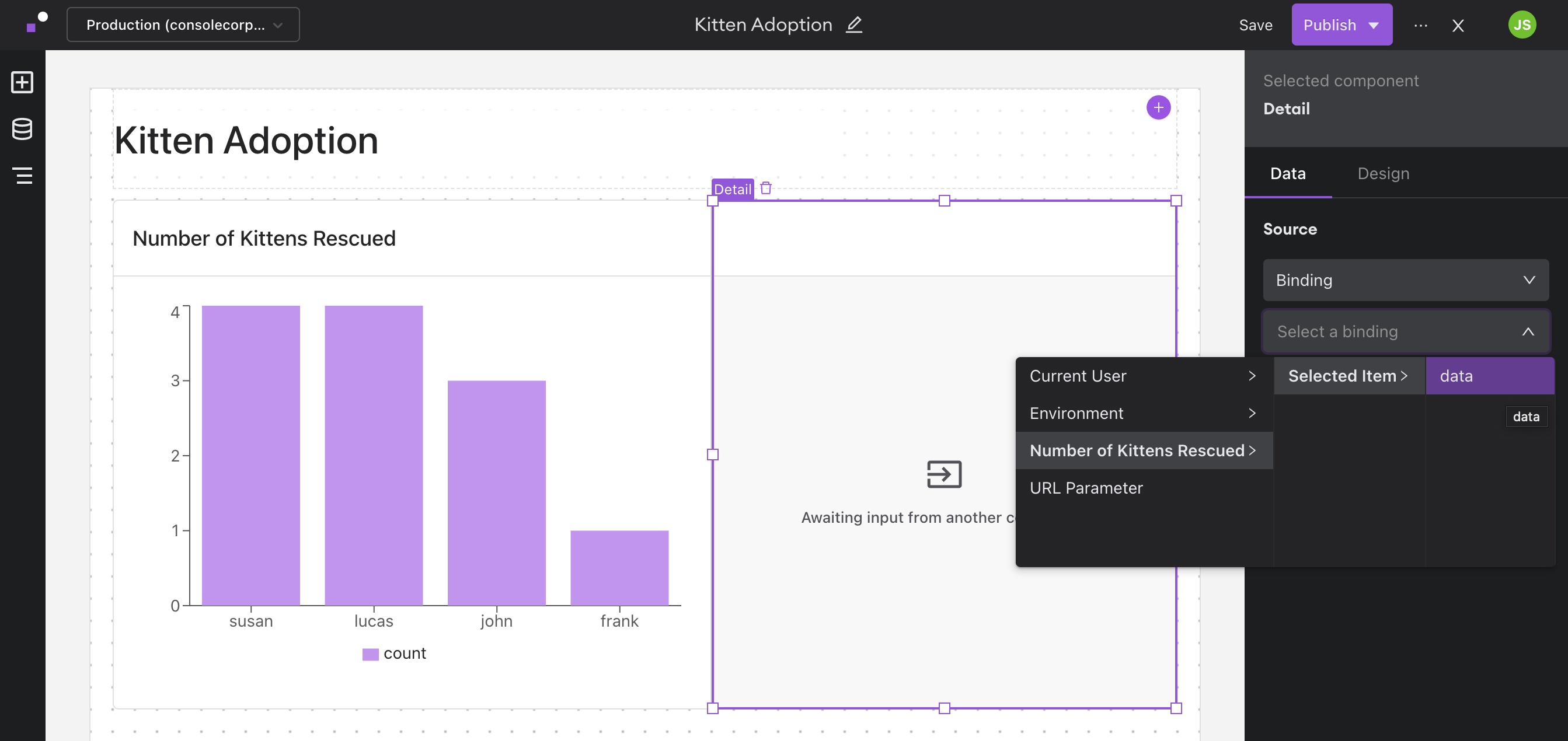The height and width of the screenshot is (741, 1568).
Task: Select URL Parameter binding option
Action: pos(1086,488)
